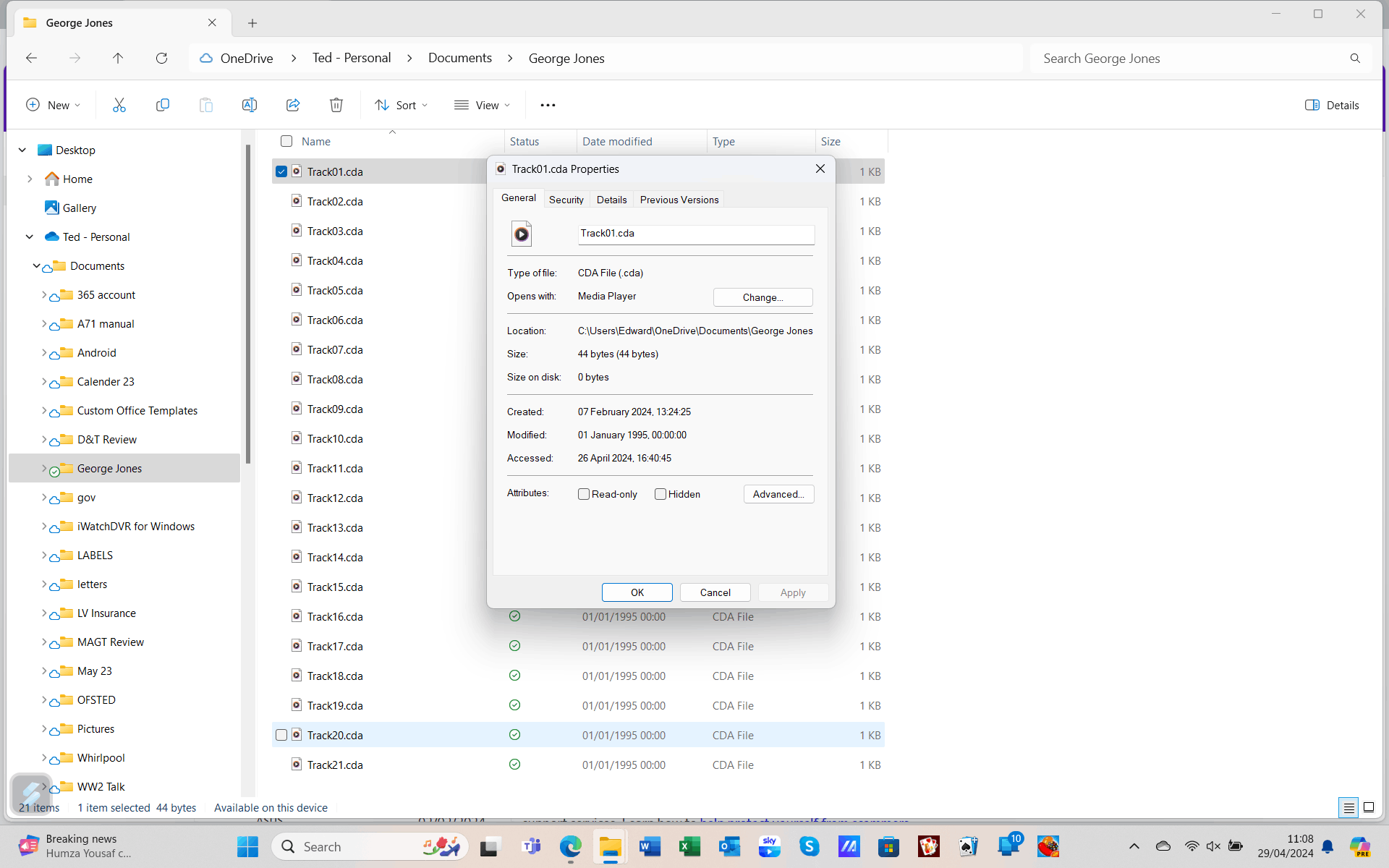
Task: Open the Previous Versions tab
Action: [679, 200]
